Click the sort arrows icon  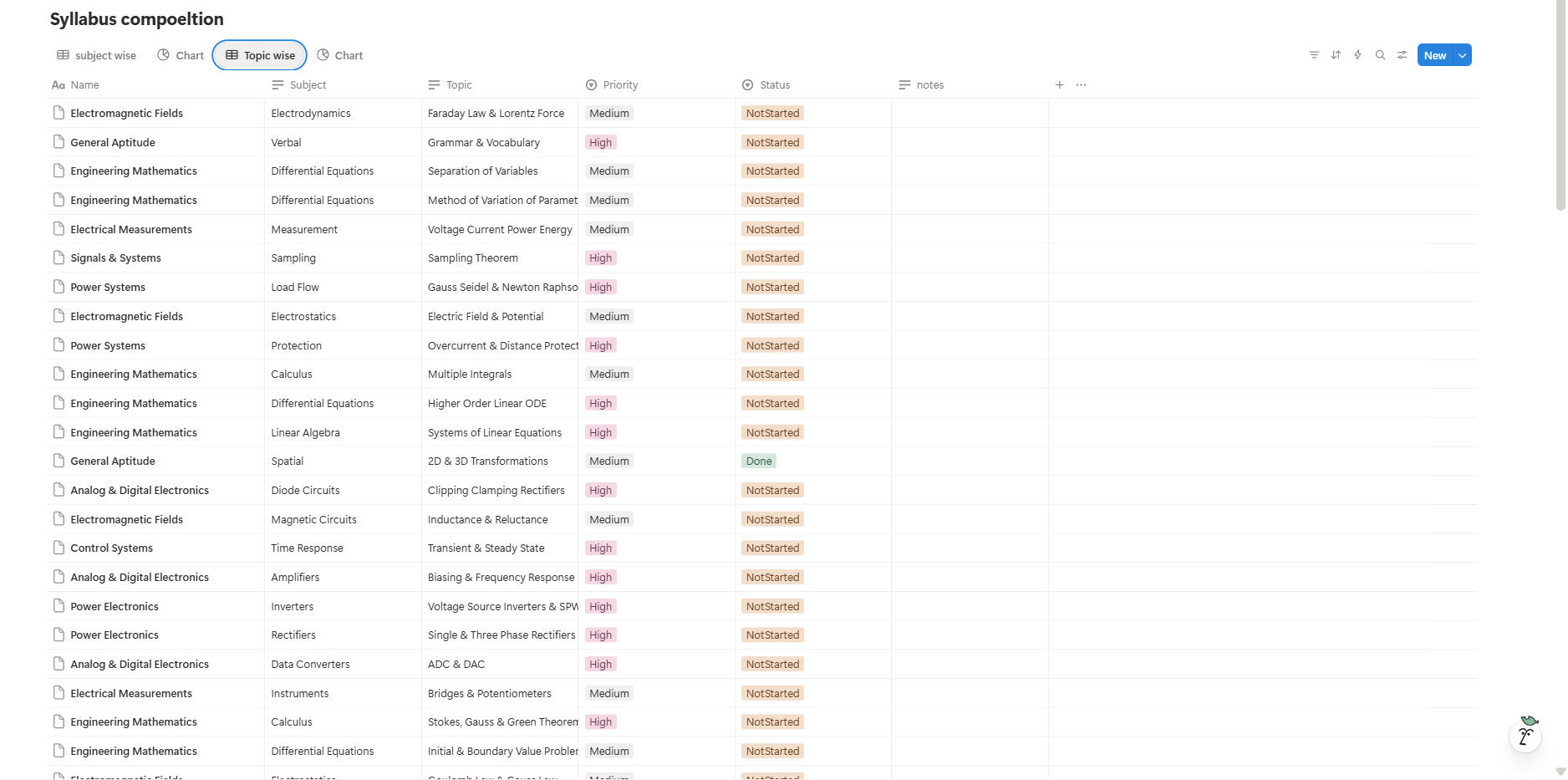click(1336, 55)
